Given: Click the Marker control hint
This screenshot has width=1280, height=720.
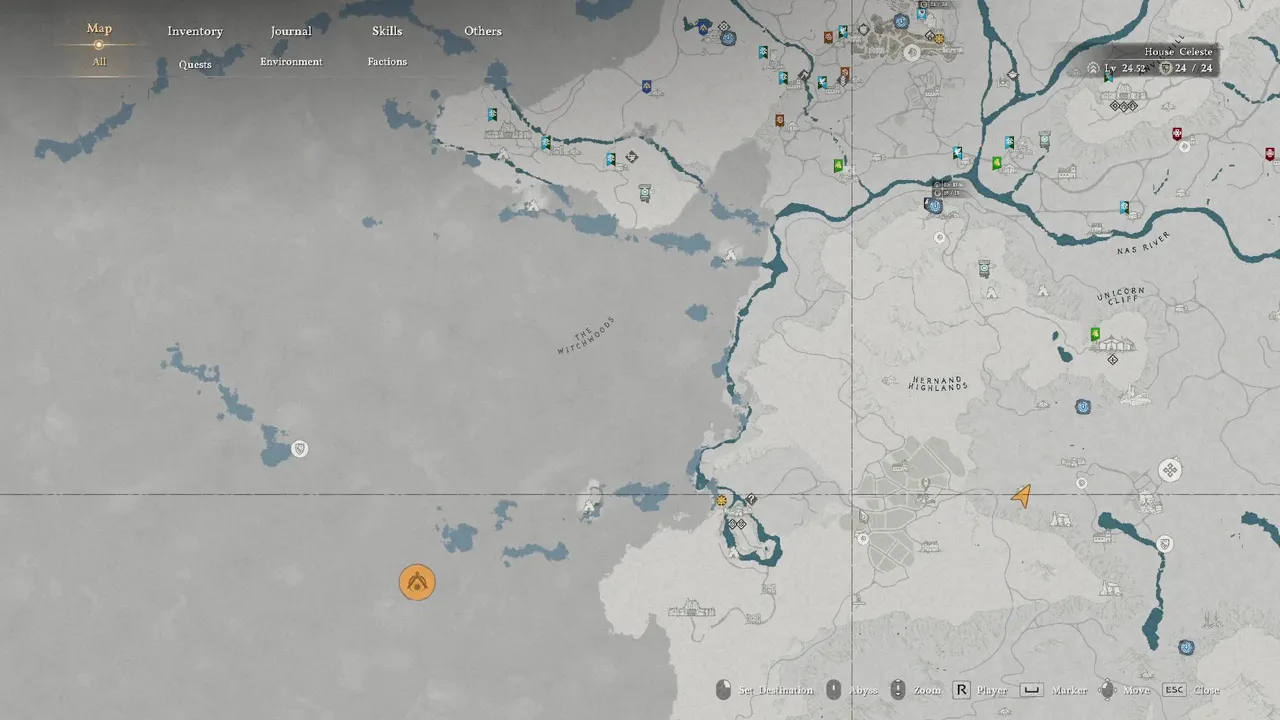Looking at the screenshot, I should pyautogui.click(x=1068, y=690).
